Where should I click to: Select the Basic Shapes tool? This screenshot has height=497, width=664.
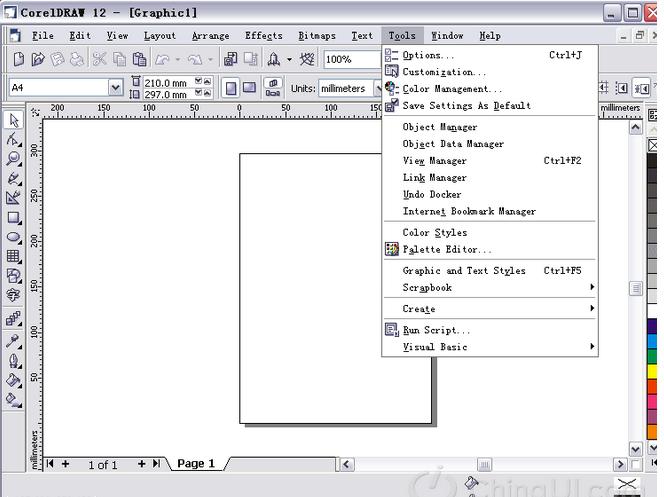coord(14,276)
